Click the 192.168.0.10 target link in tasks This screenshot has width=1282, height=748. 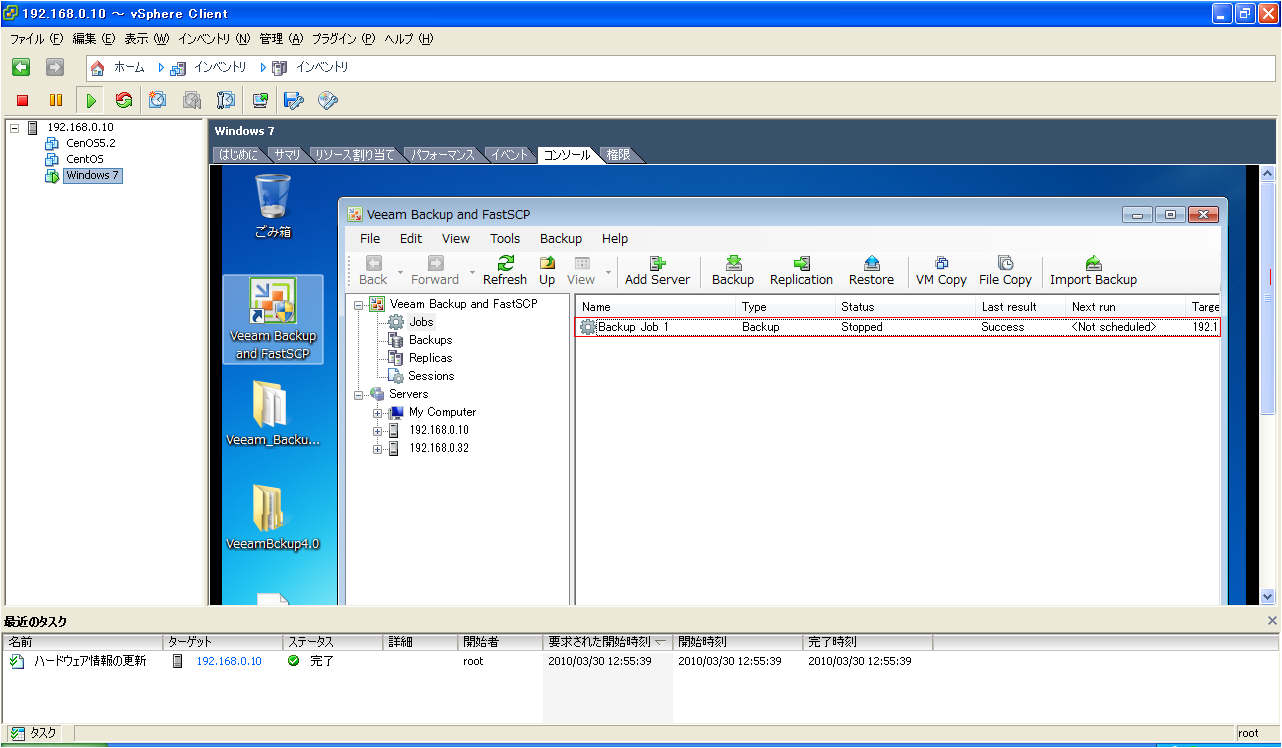click(229, 661)
